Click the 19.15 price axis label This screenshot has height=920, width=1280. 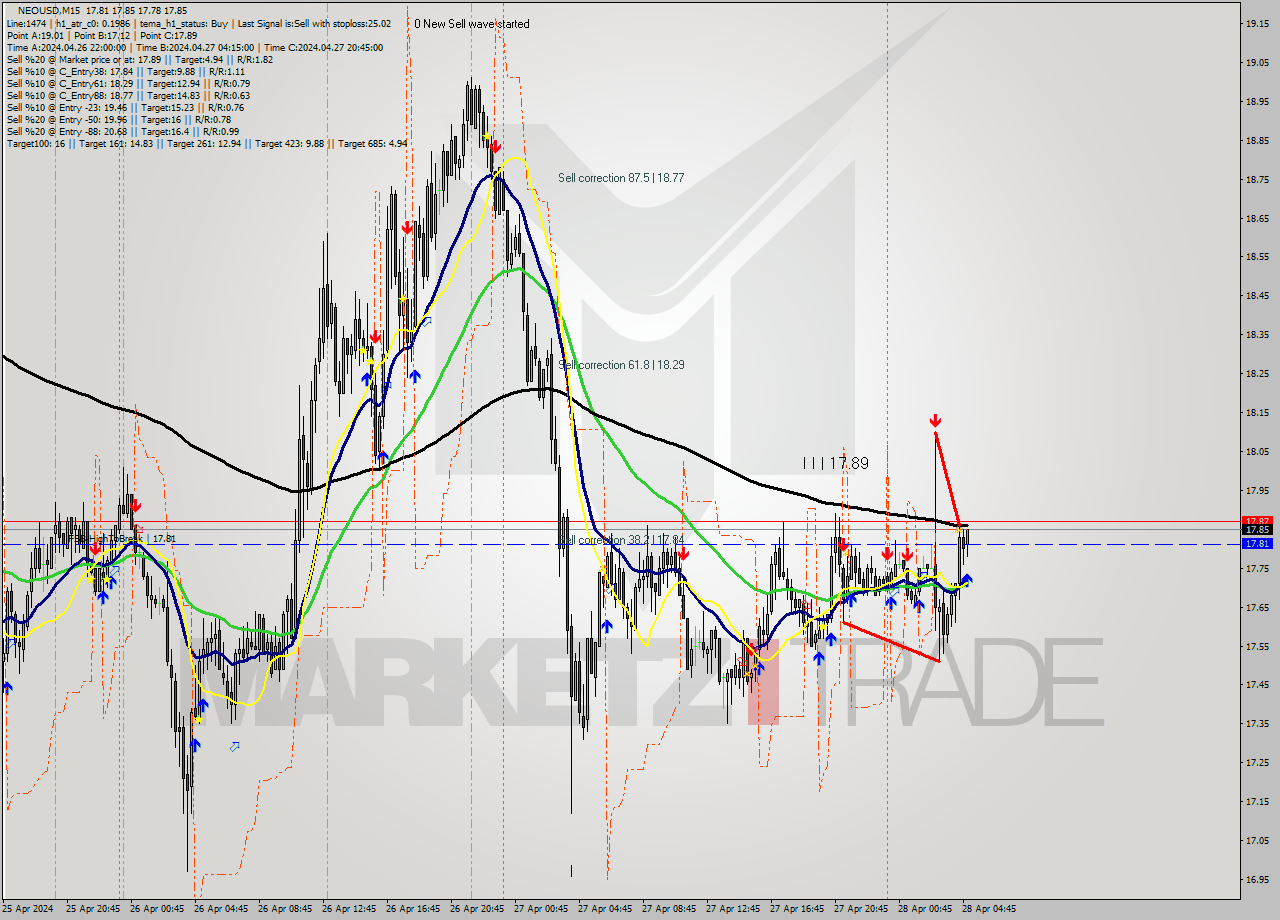(1257, 23)
